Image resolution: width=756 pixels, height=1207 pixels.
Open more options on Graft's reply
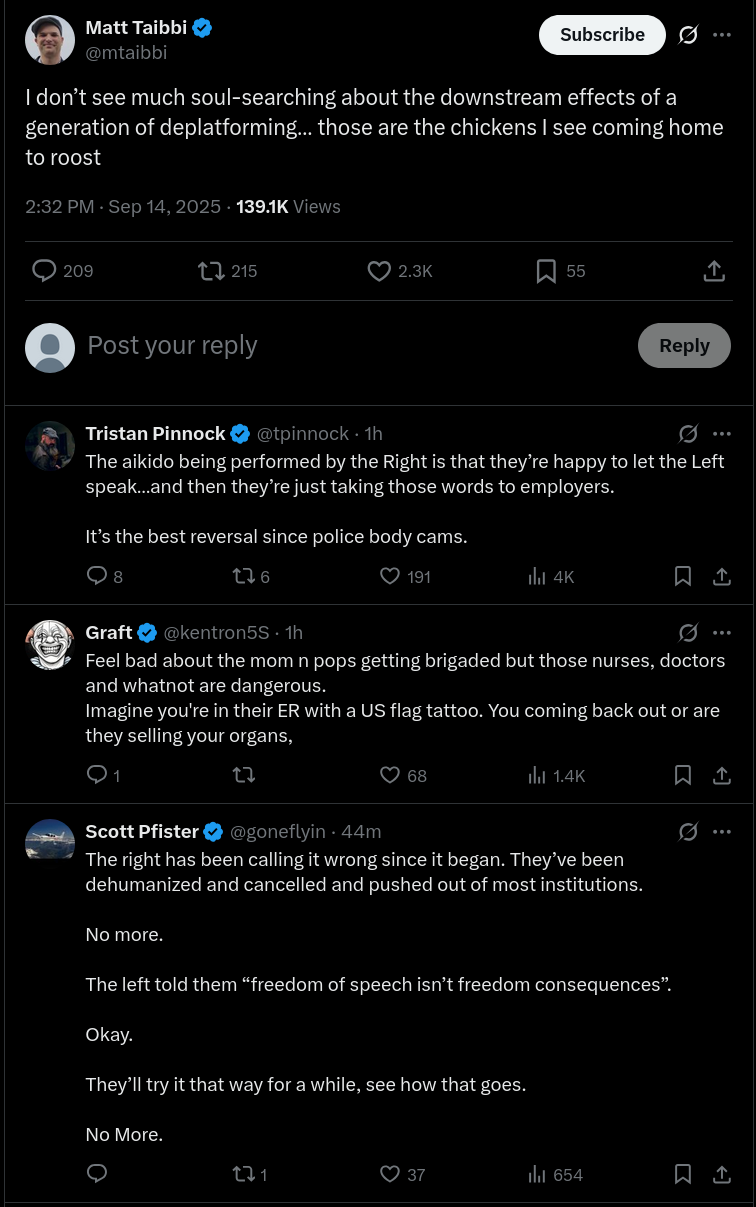tap(722, 633)
